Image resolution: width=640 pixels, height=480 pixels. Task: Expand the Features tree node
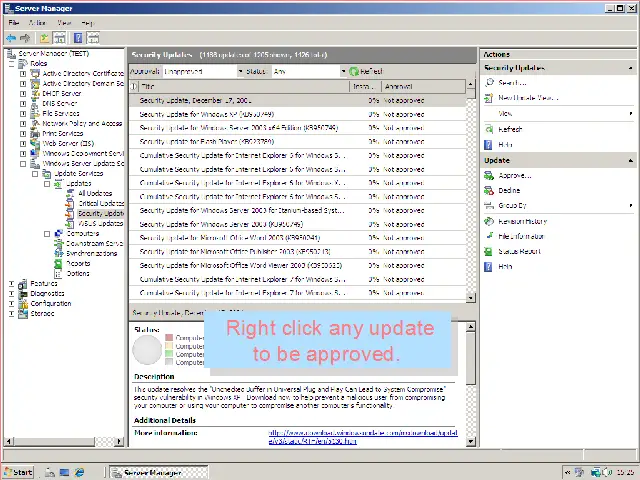(11, 283)
